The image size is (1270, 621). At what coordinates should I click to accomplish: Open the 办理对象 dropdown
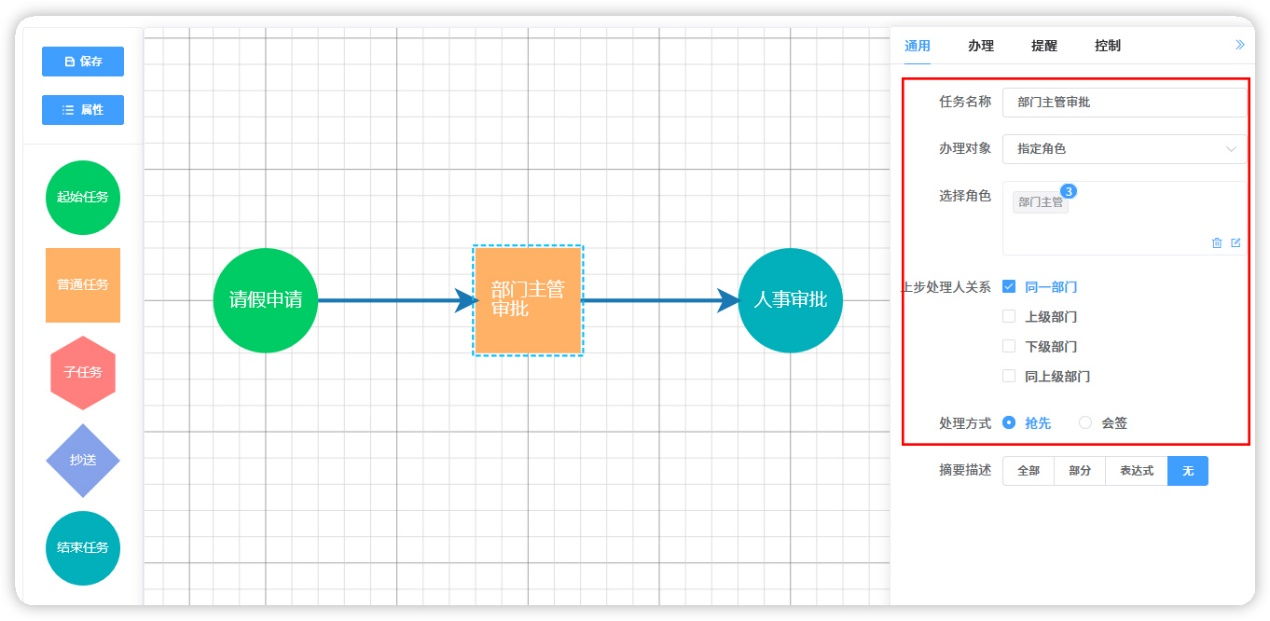click(x=1125, y=149)
